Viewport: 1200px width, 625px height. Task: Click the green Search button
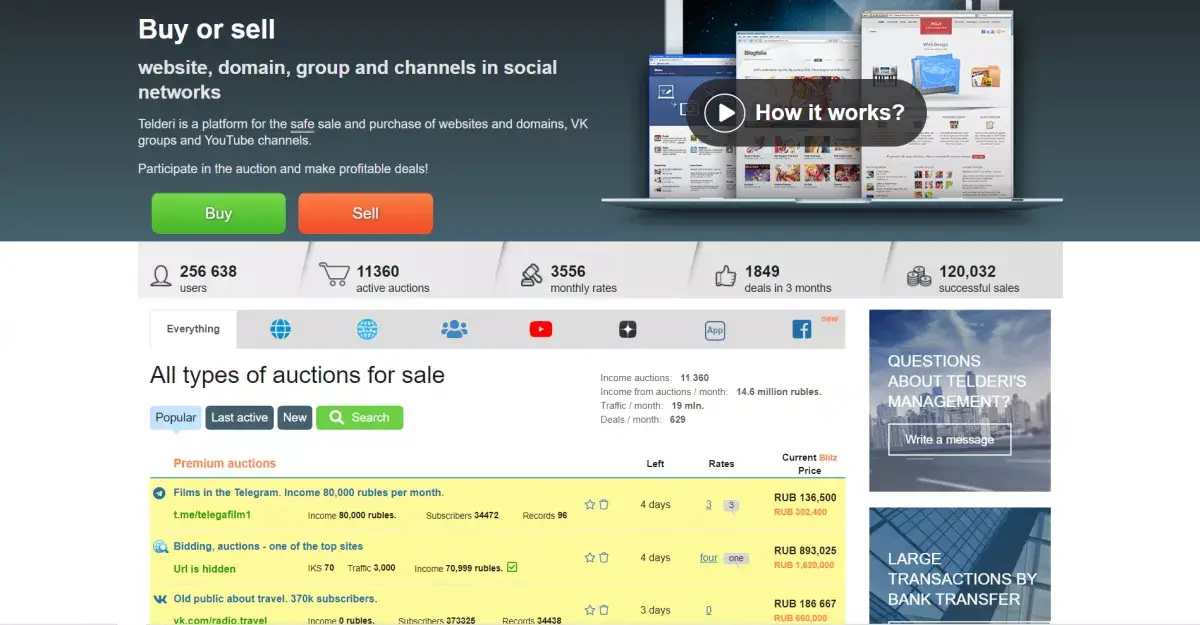click(360, 417)
